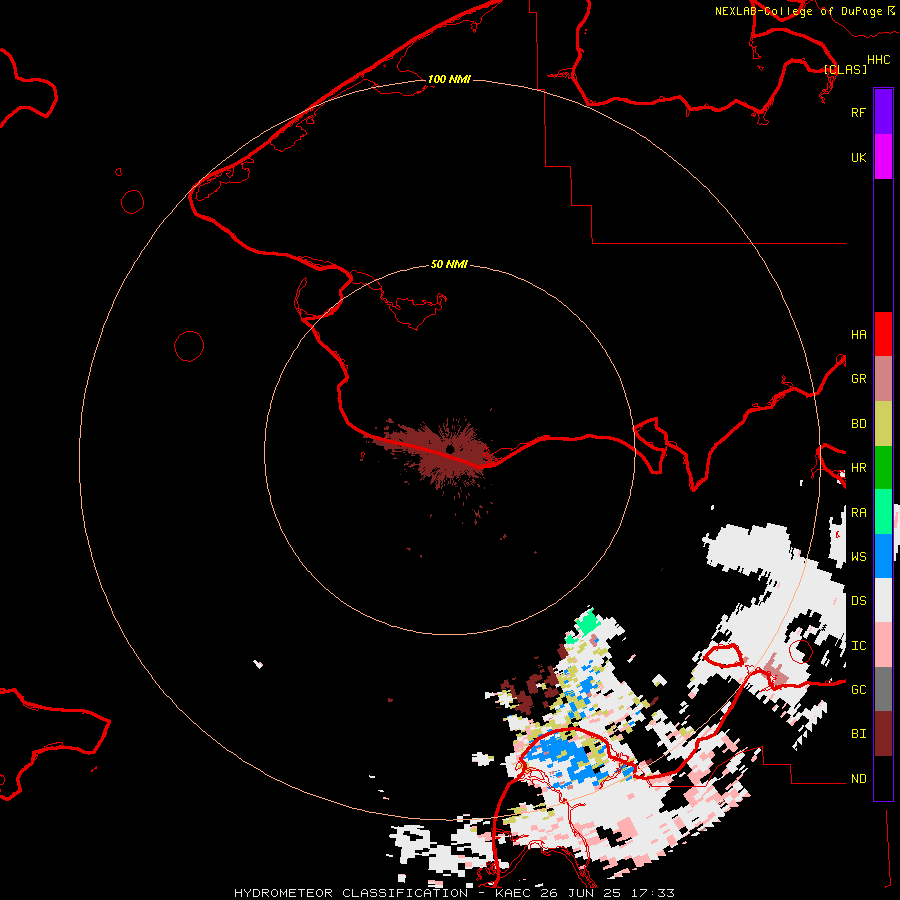
Task: Click the ND legend label
Action: pos(858,779)
